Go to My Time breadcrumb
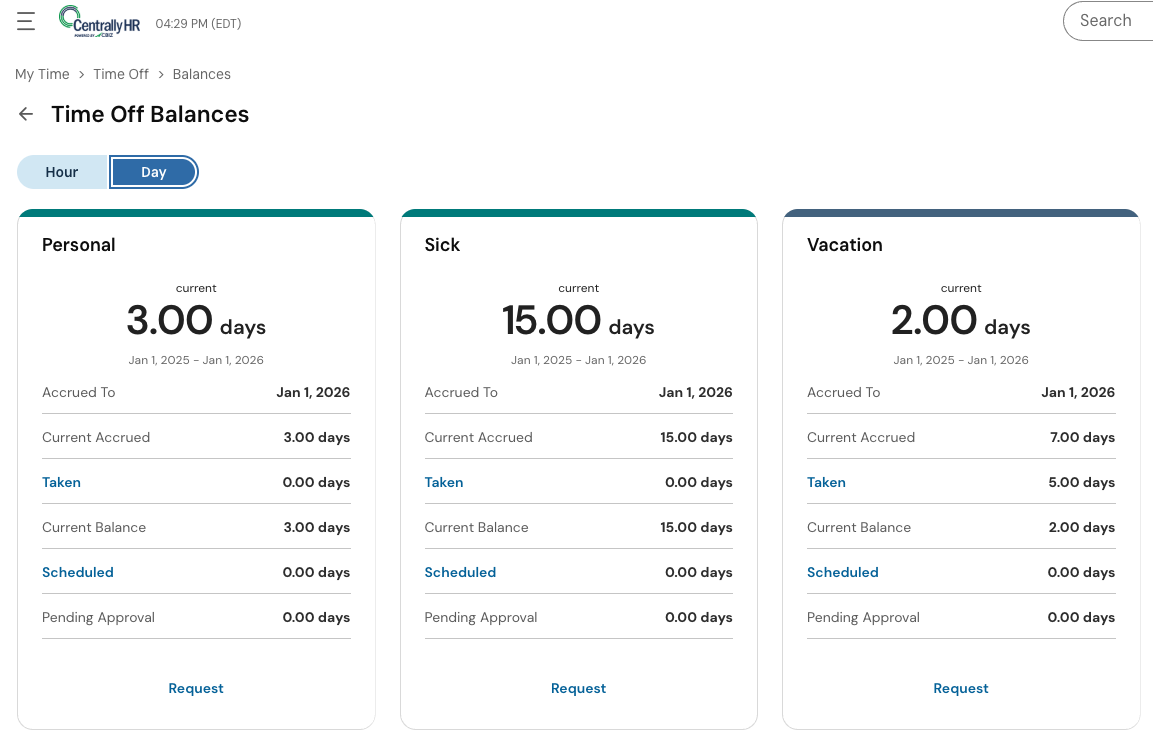This screenshot has width=1153, height=736. coord(42,74)
